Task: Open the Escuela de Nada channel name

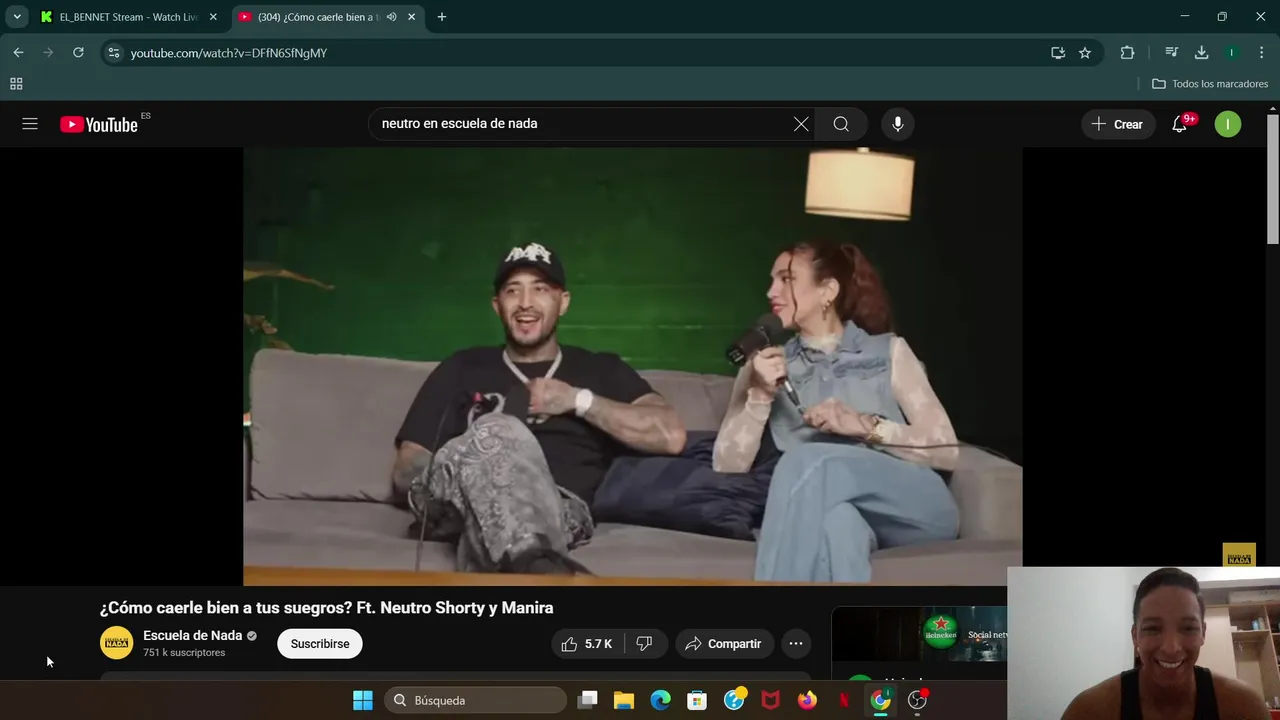Action: click(x=193, y=635)
